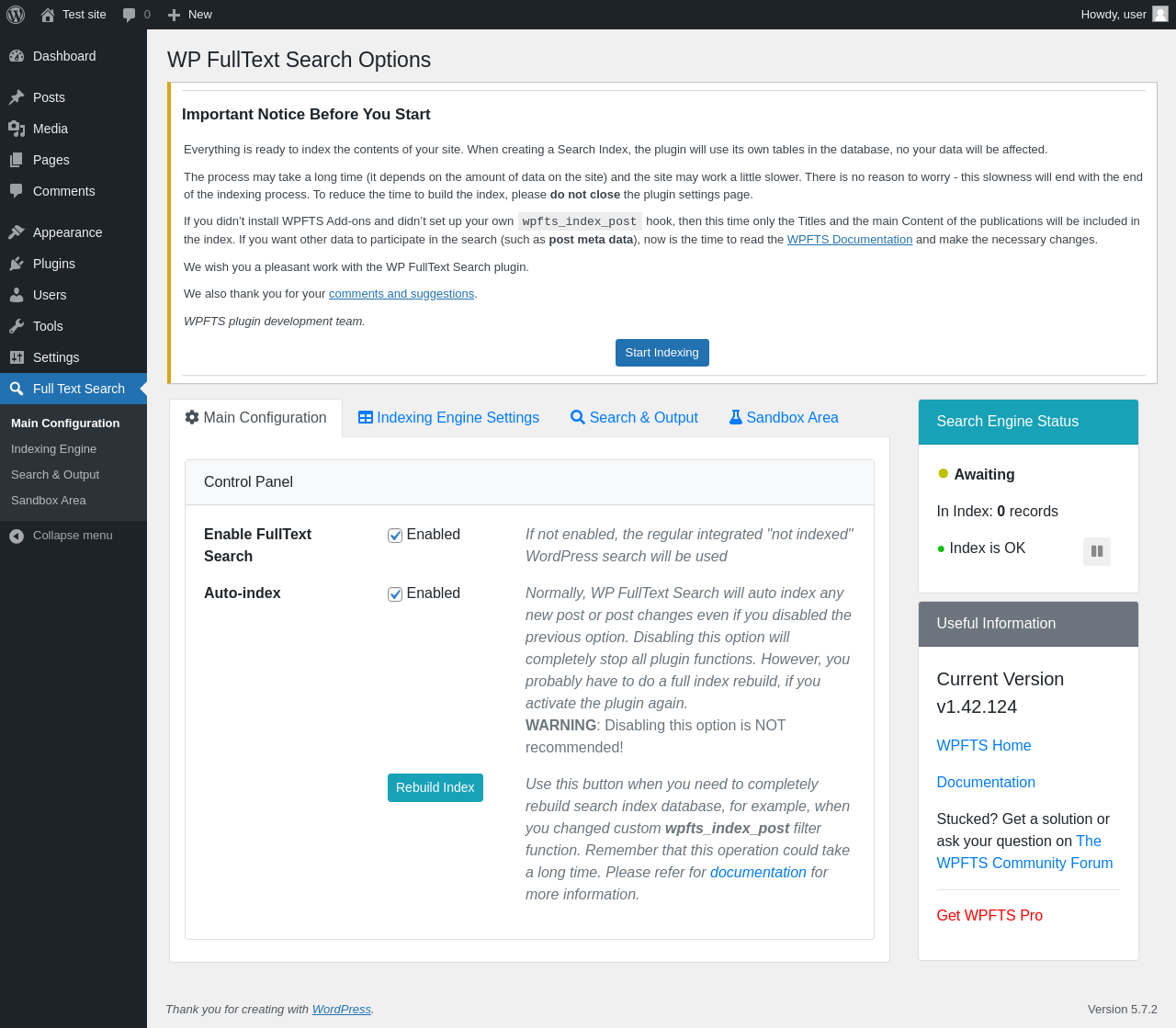Open the comments and suggestions link
The height and width of the screenshot is (1028, 1176).
tap(401, 294)
